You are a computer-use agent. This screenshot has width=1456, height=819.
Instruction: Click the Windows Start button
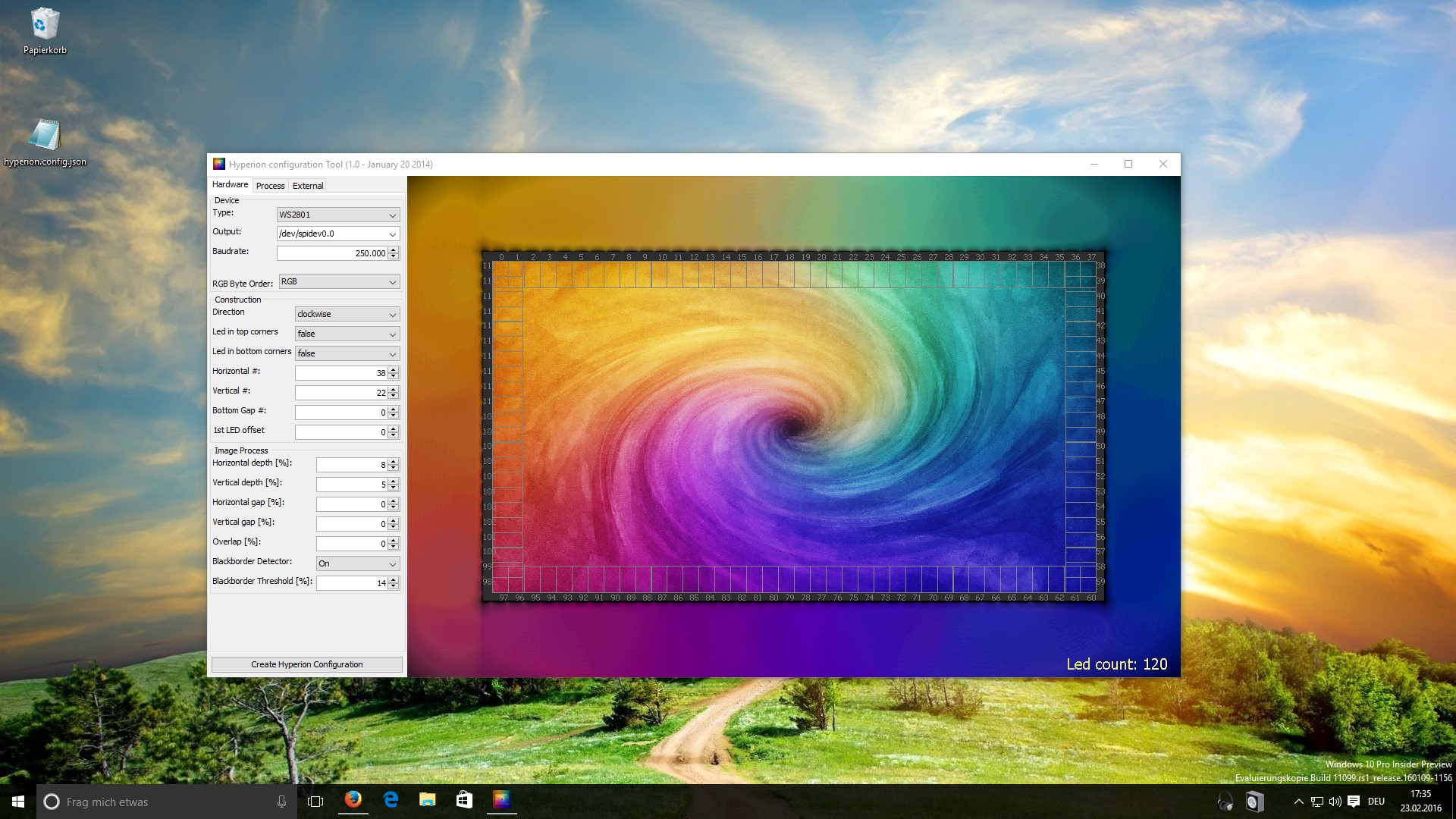(18, 802)
